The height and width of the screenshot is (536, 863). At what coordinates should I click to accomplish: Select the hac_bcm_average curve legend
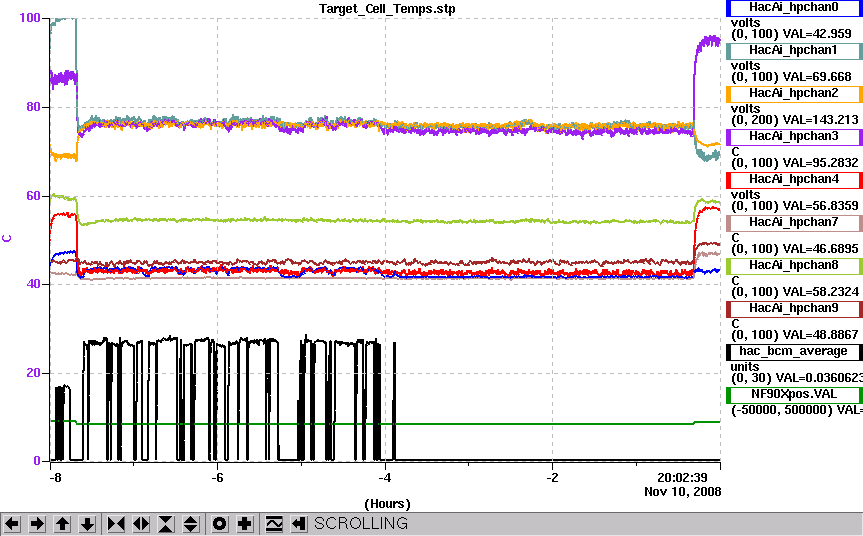794,352
